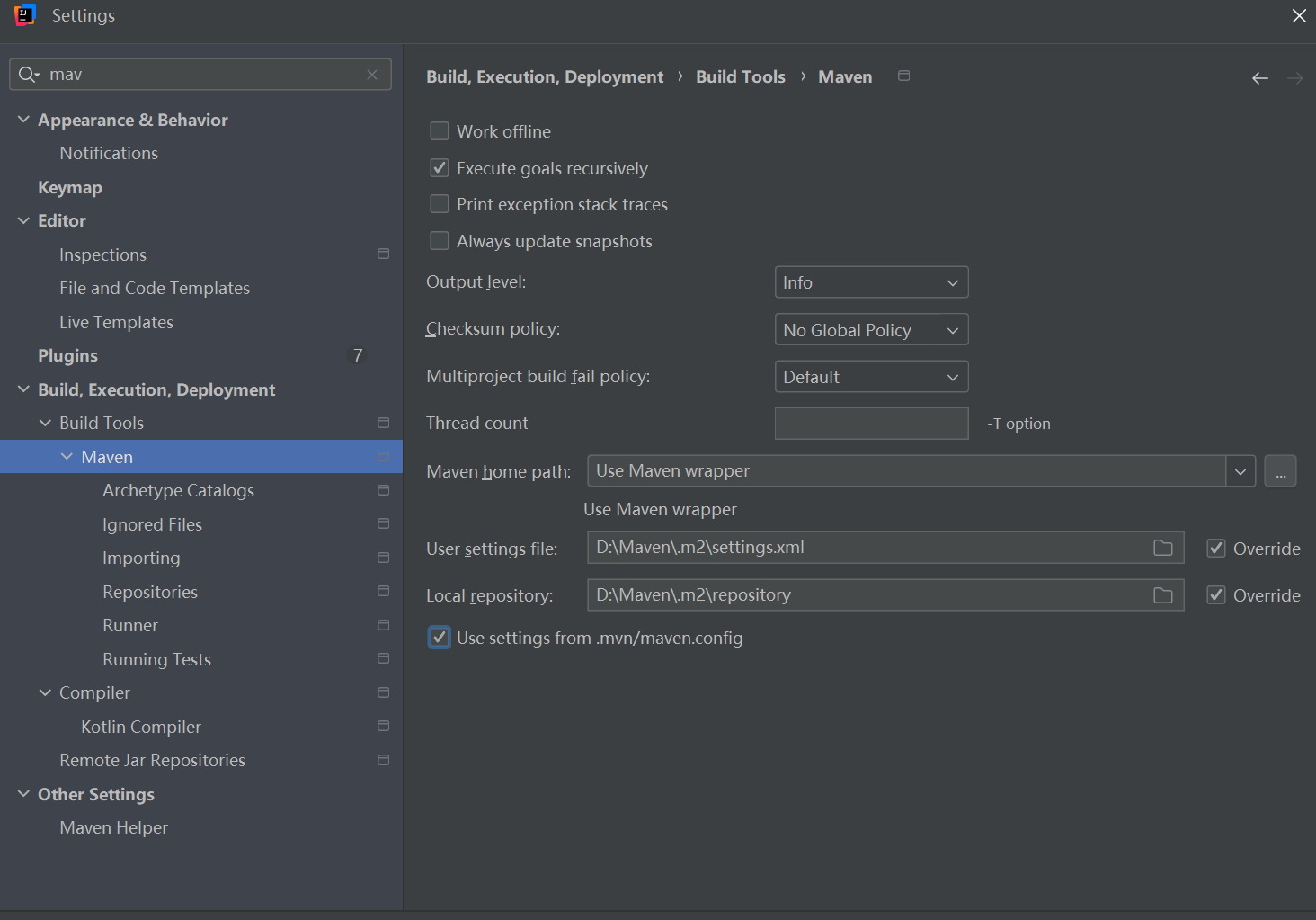Select Remote Jar Repositories item
This screenshot has height=920, width=1316.
[152, 760]
